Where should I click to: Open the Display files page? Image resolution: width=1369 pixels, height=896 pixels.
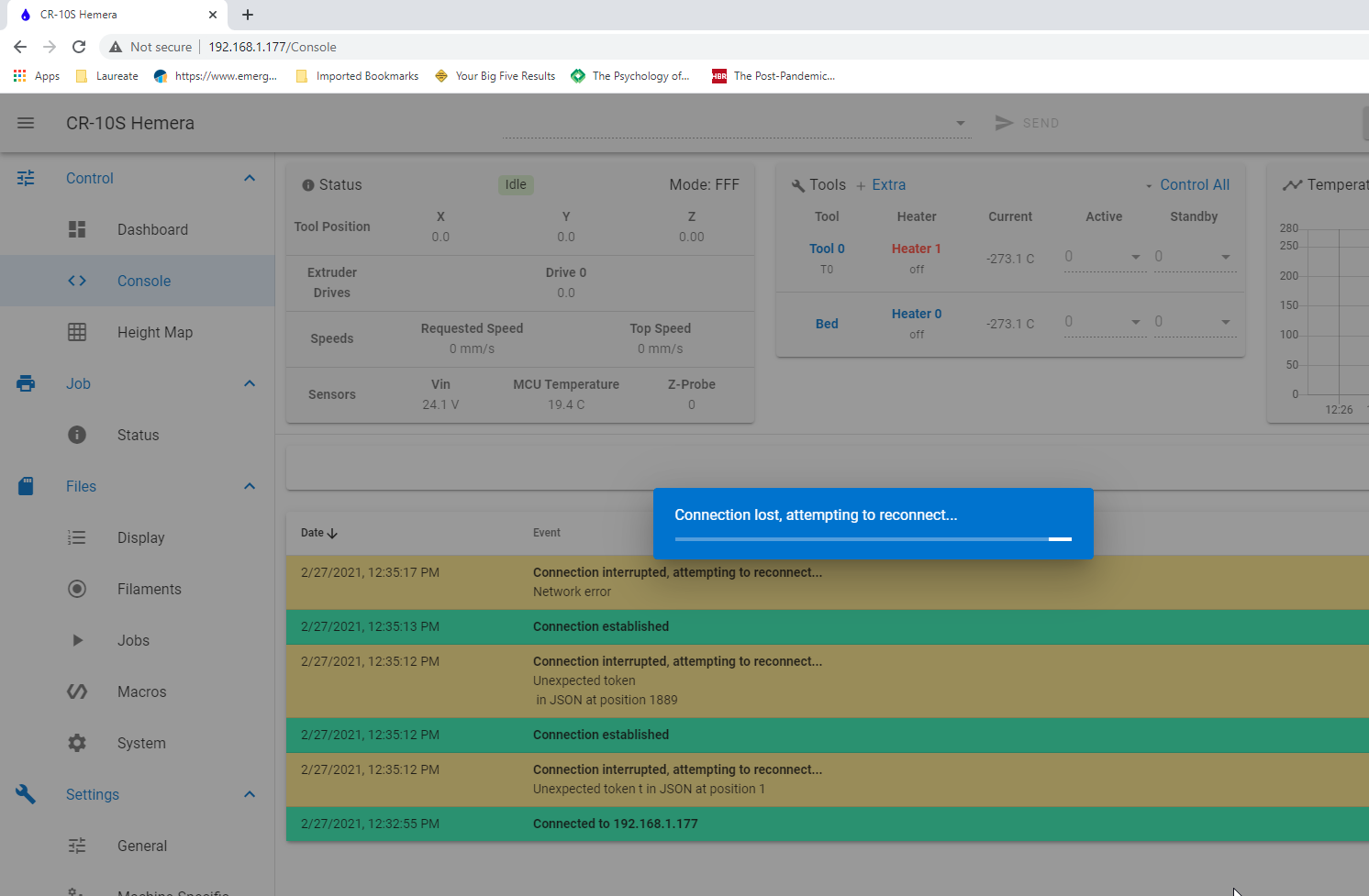(x=138, y=537)
